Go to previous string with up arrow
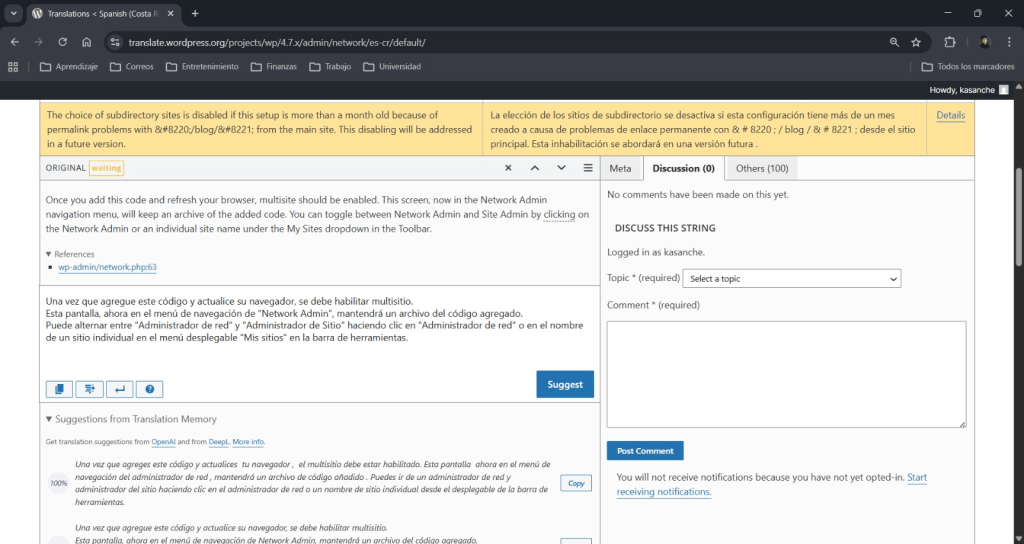The height and width of the screenshot is (544, 1024). (535, 168)
